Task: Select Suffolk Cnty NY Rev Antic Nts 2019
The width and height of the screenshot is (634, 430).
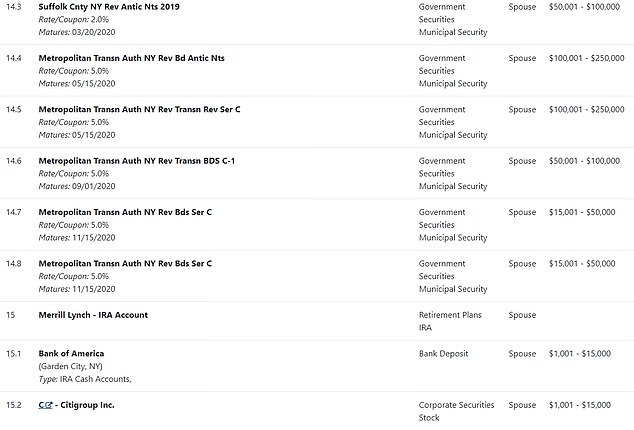Action: (109, 6)
